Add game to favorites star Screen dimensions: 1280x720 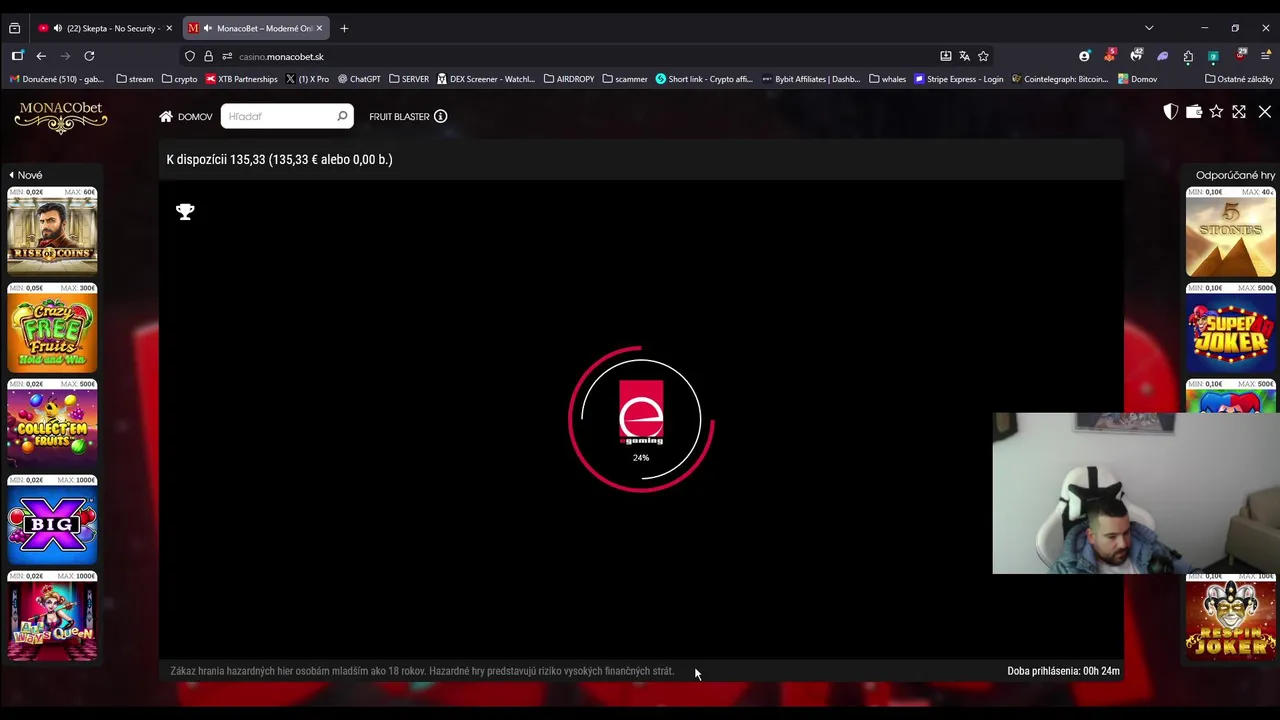point(1216,112)
